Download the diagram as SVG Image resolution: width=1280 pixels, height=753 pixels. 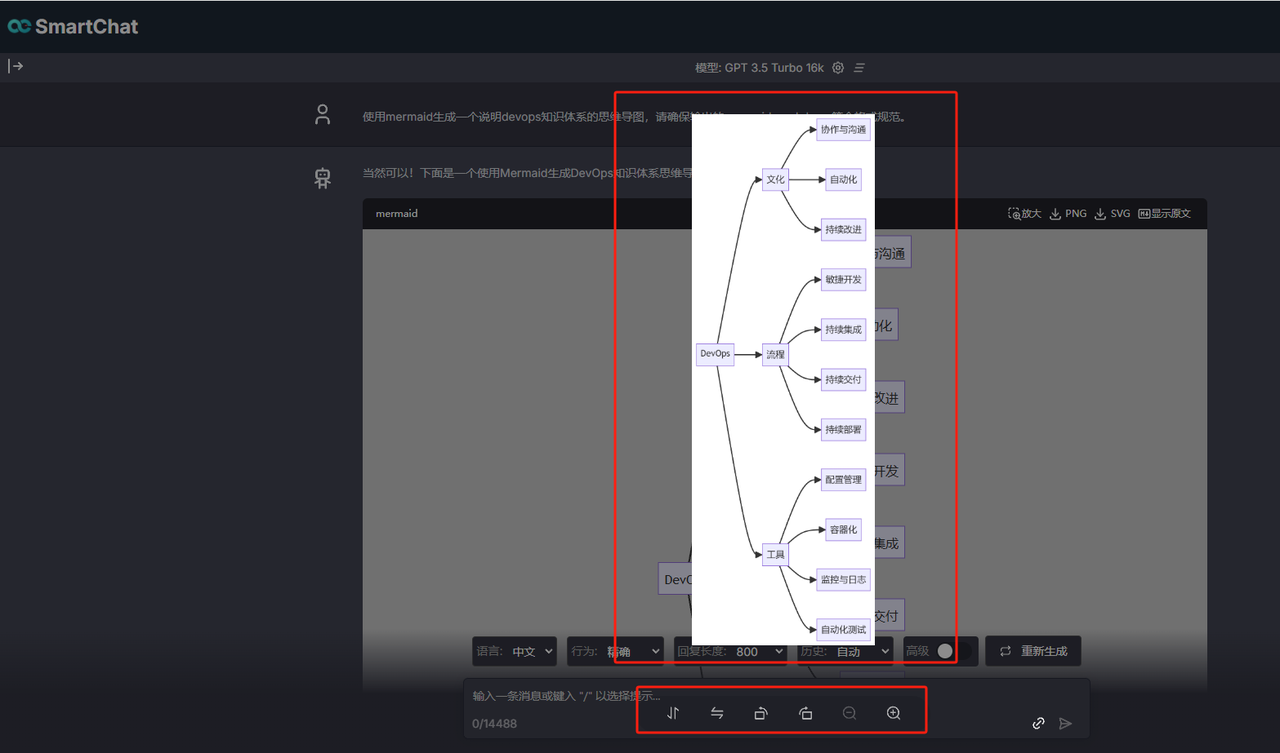tap(1113, 214)
